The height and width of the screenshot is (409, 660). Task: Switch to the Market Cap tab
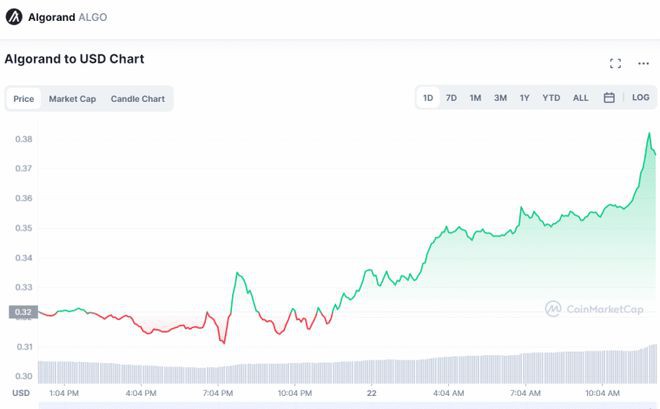pos(72,99)
